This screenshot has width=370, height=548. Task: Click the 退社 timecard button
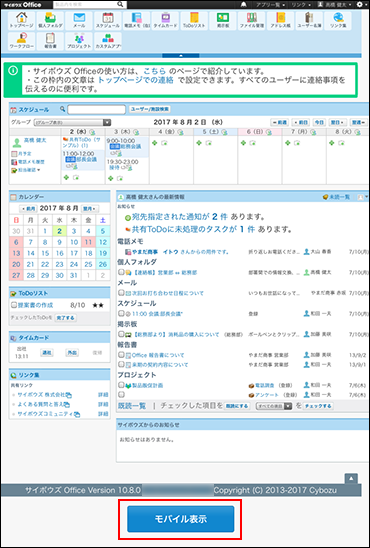coord(46,353)
